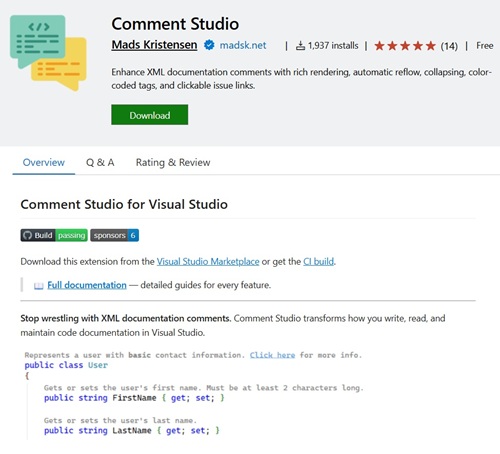Click the 'Free' price label
The height and width of the screenshot is (454, 500).
click(x=485, y=46)
